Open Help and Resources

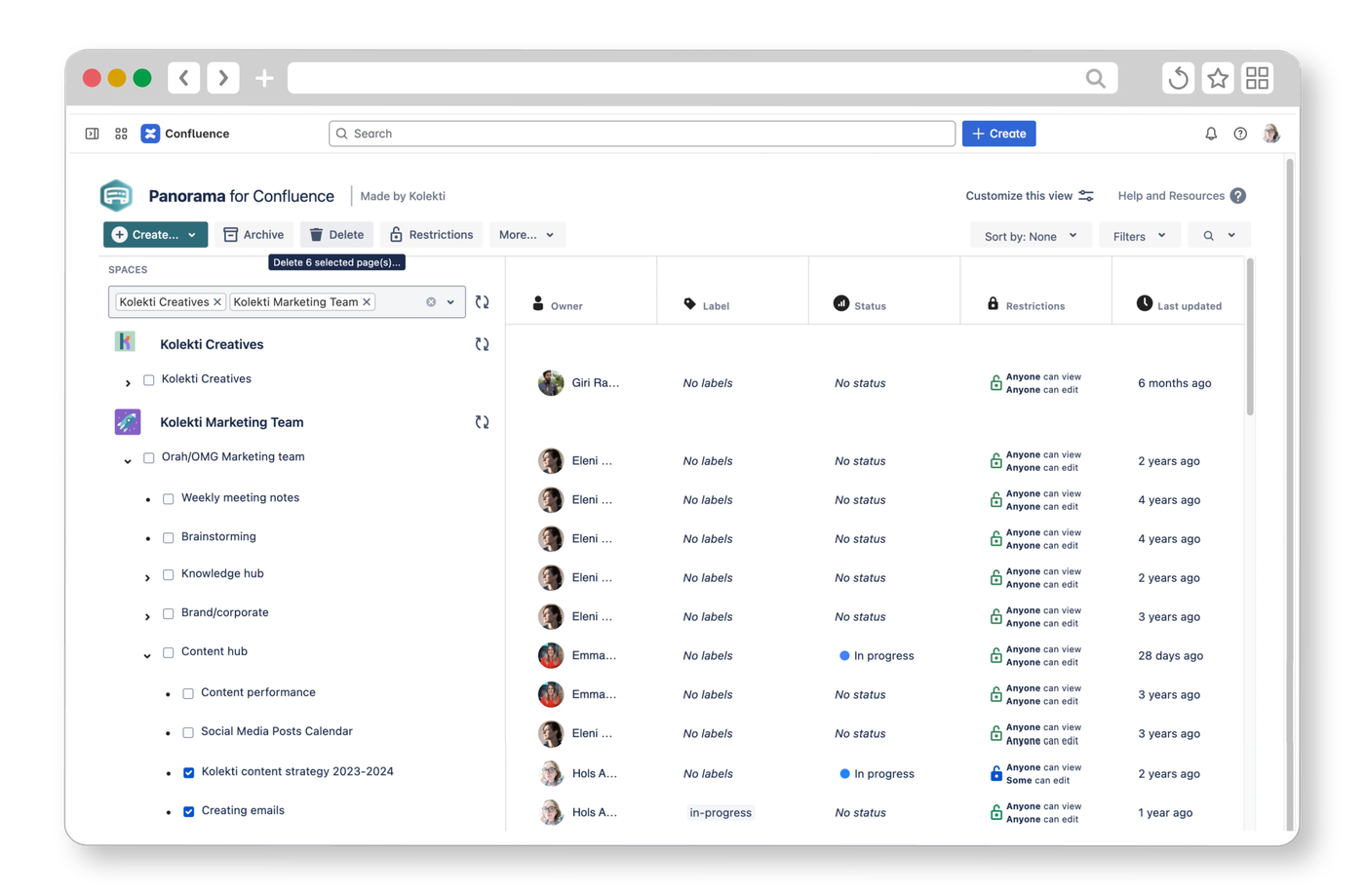(1182, 196)
